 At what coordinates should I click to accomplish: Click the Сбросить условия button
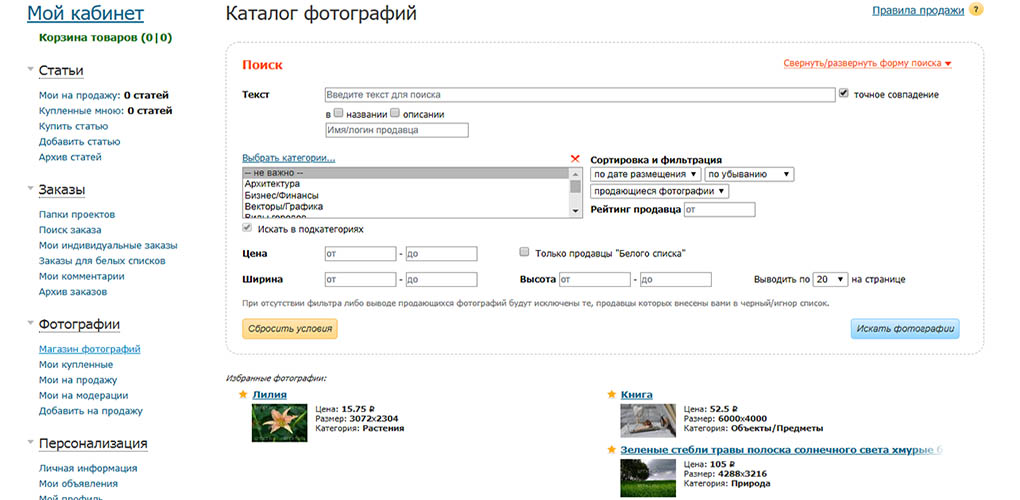click(x=289, y=328)
